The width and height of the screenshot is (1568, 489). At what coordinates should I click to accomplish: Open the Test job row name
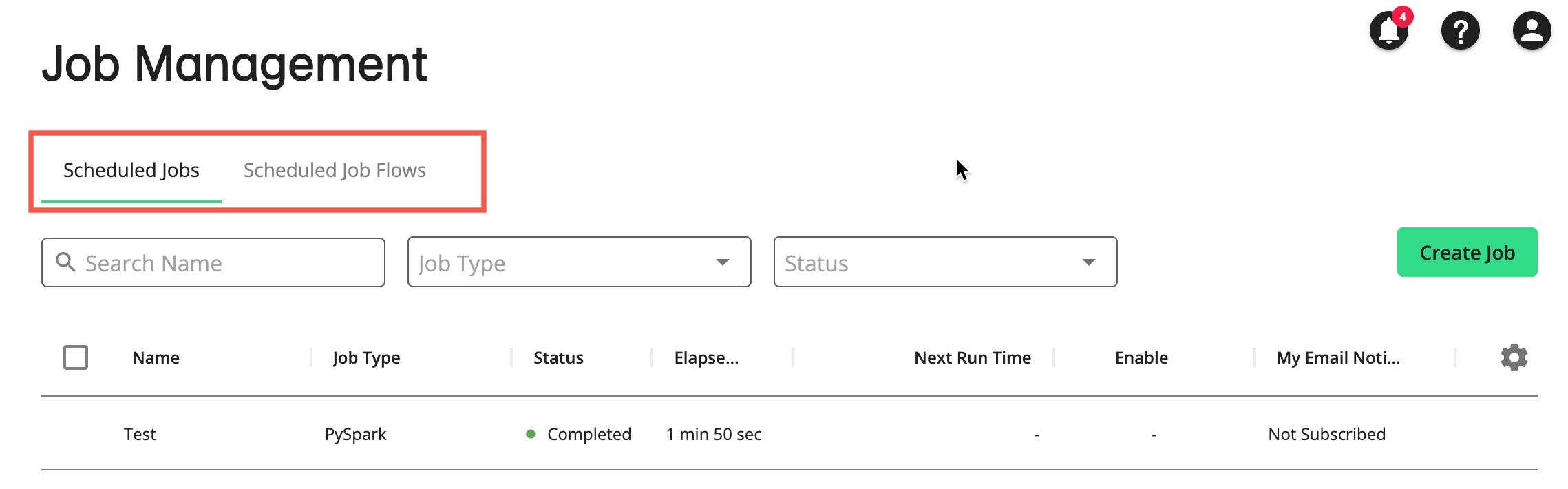tap(140, 434)
